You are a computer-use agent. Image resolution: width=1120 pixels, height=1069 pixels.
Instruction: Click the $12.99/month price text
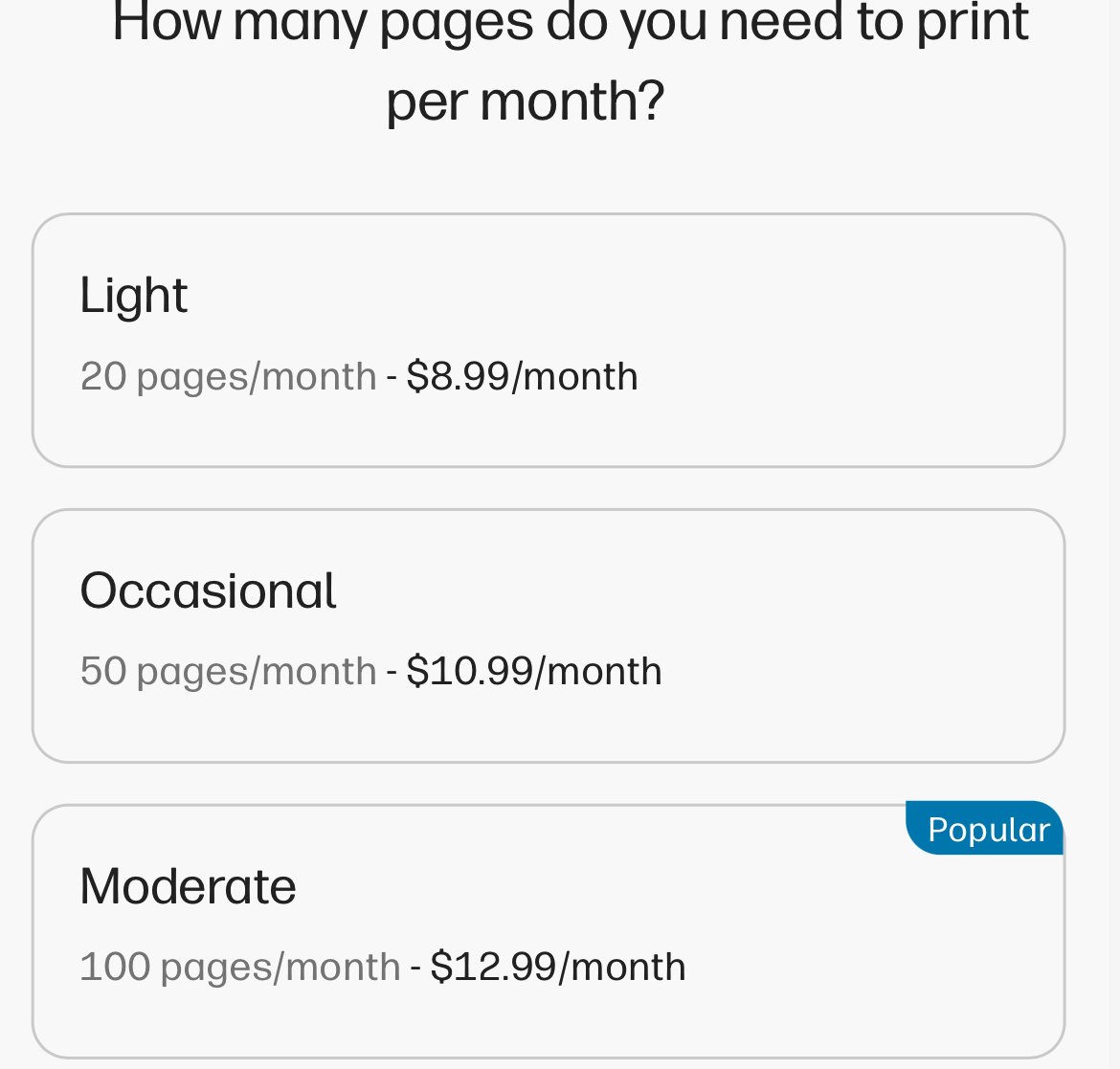click(559, 967)
